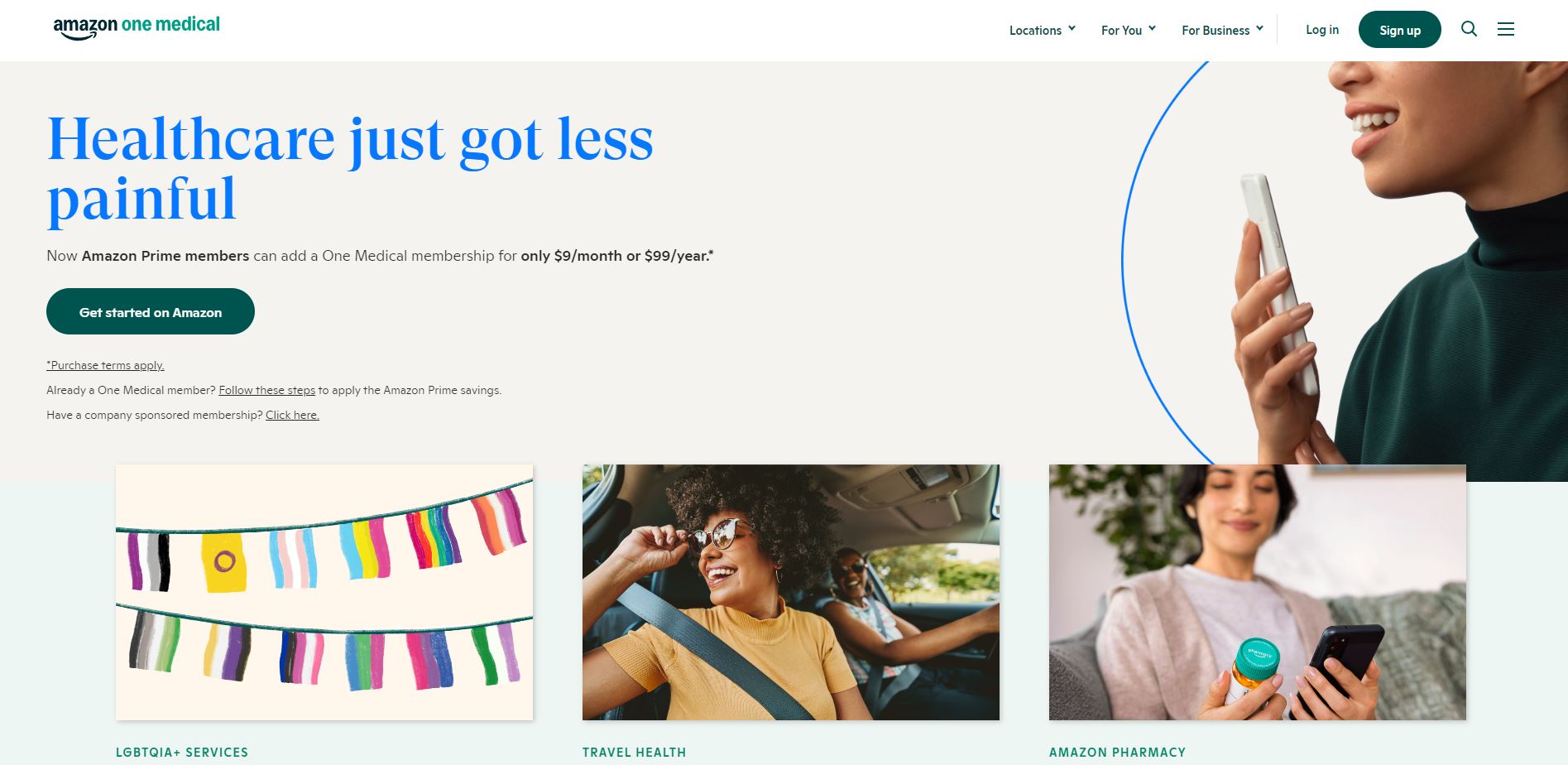Click the Log in link

1322,30
